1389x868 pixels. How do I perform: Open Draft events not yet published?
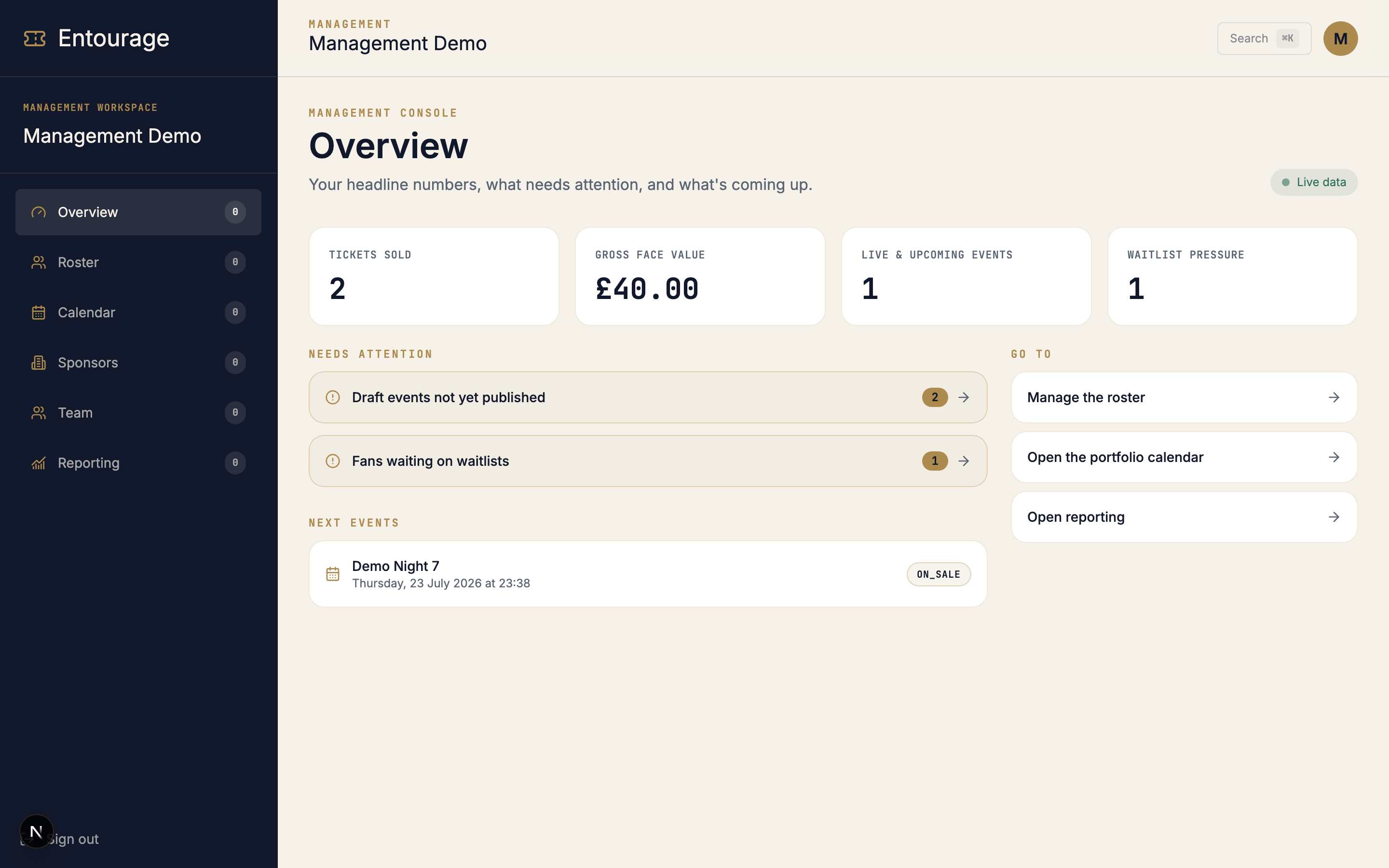point(648,397)
